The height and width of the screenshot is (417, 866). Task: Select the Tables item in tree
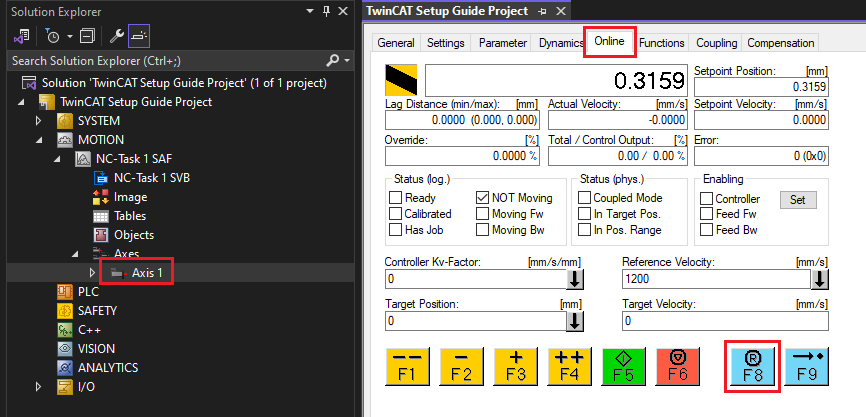tap(130, 215)
